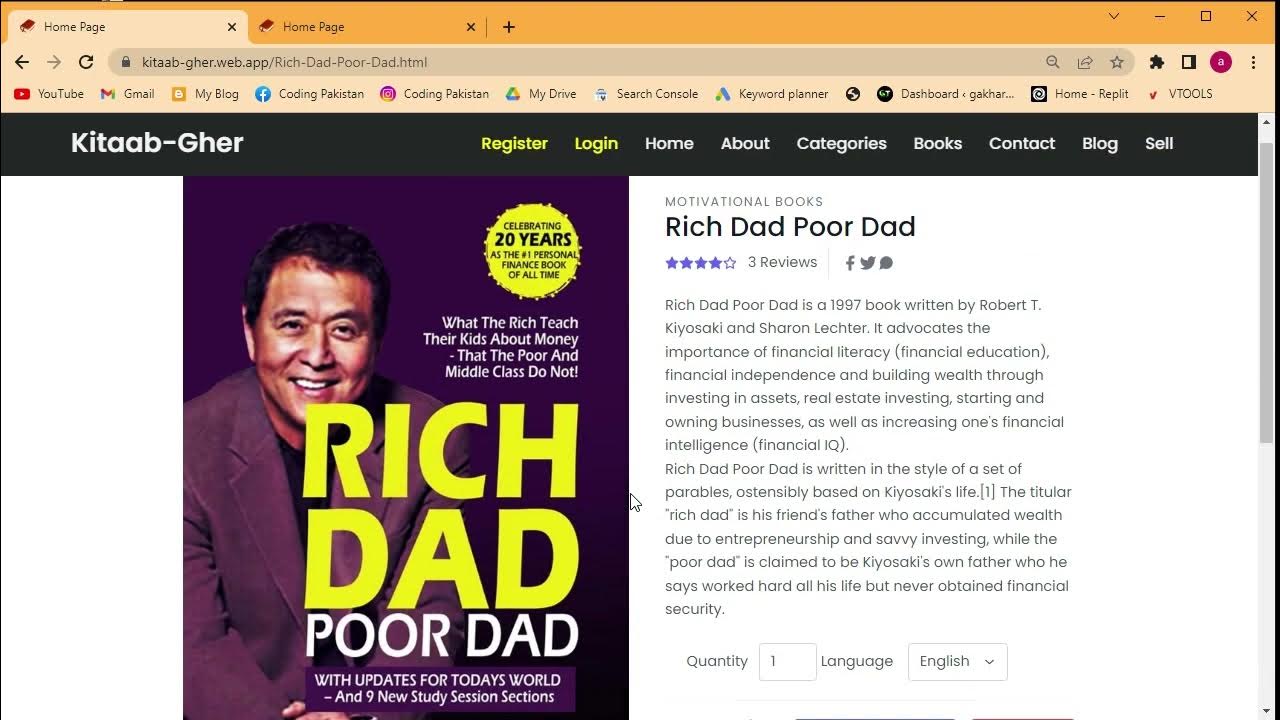This screenshot has height=720, width=1280.
Task: Click the Rich Dad Poor Dad cover image
Action: (x=406, y=448)
